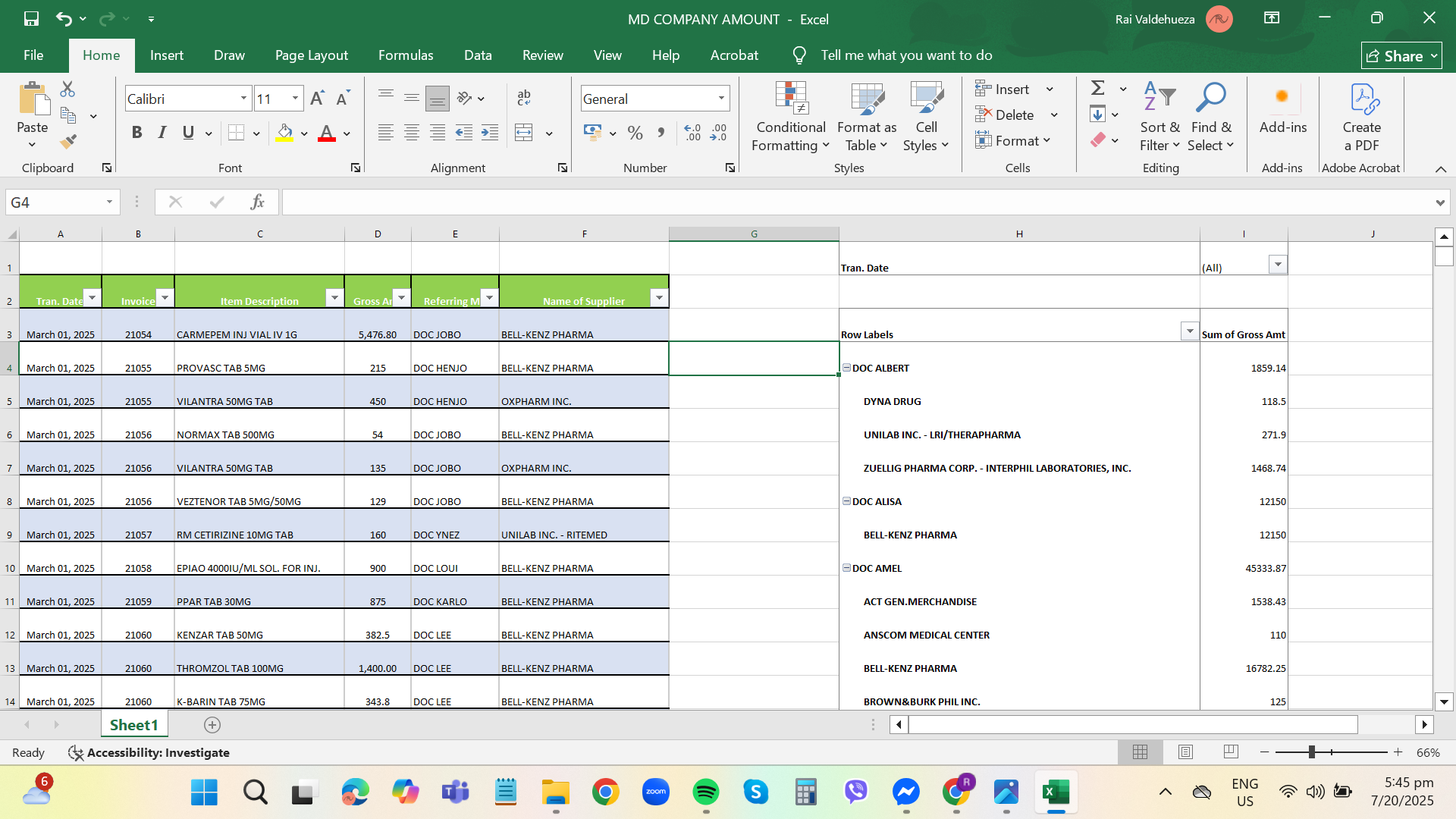Open the File tab

pyautogui.click(x=33, y=55)
